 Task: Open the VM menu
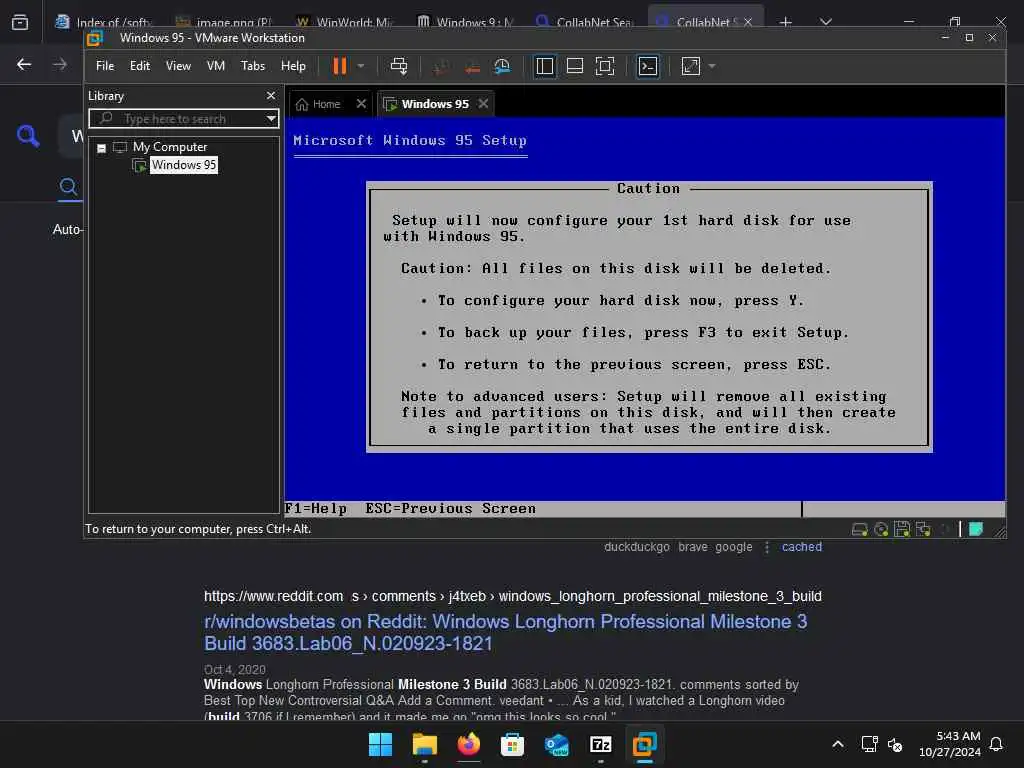216,66
